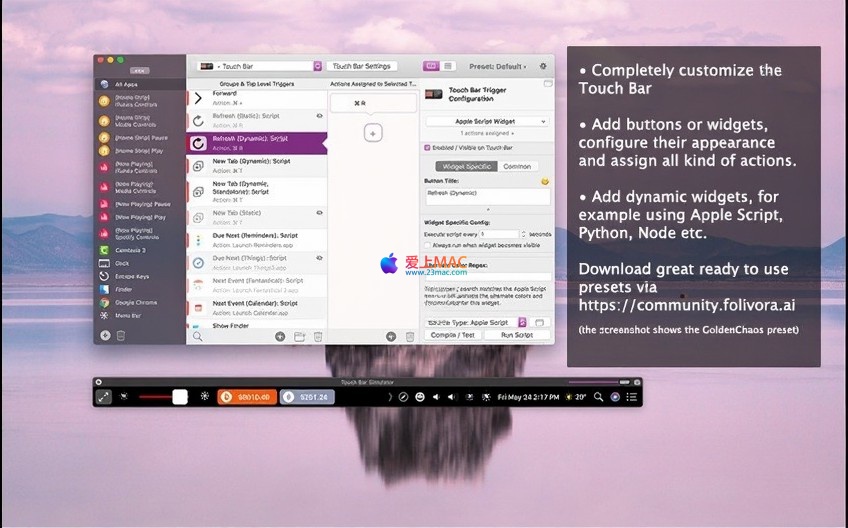This screenshot has width=848, height=528.
Task: Click the trash icon under the triggers list
Action: [x=318, y=337]
